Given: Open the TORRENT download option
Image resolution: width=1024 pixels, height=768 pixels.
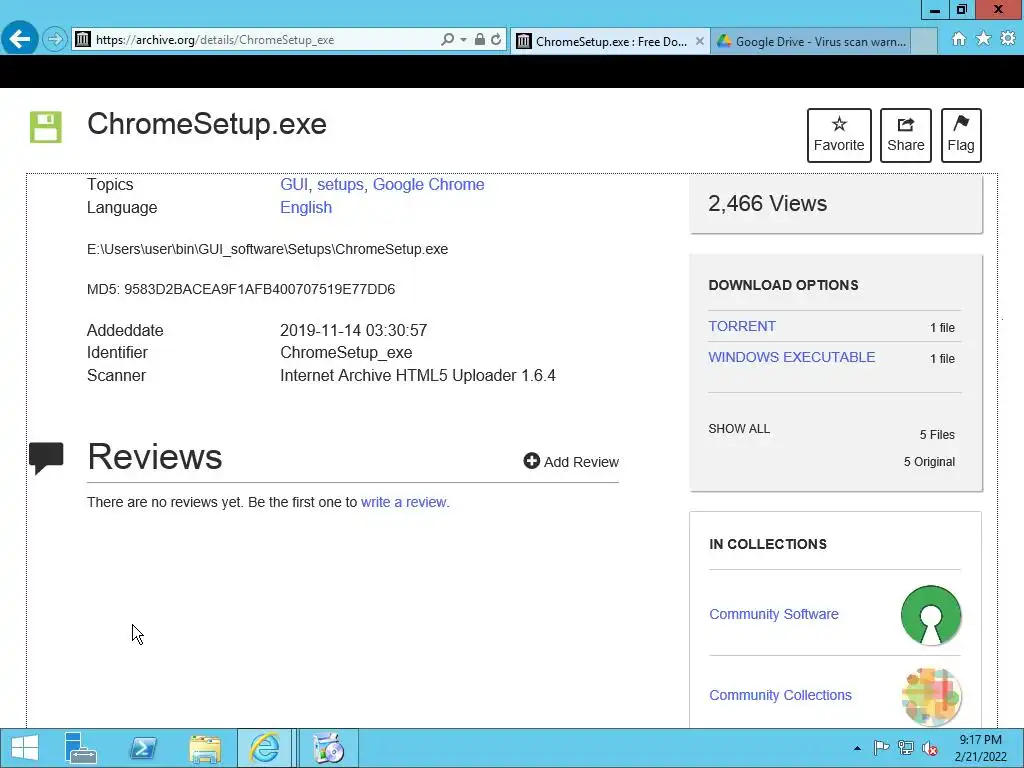Looking at the screenshot, I should 742,327.
